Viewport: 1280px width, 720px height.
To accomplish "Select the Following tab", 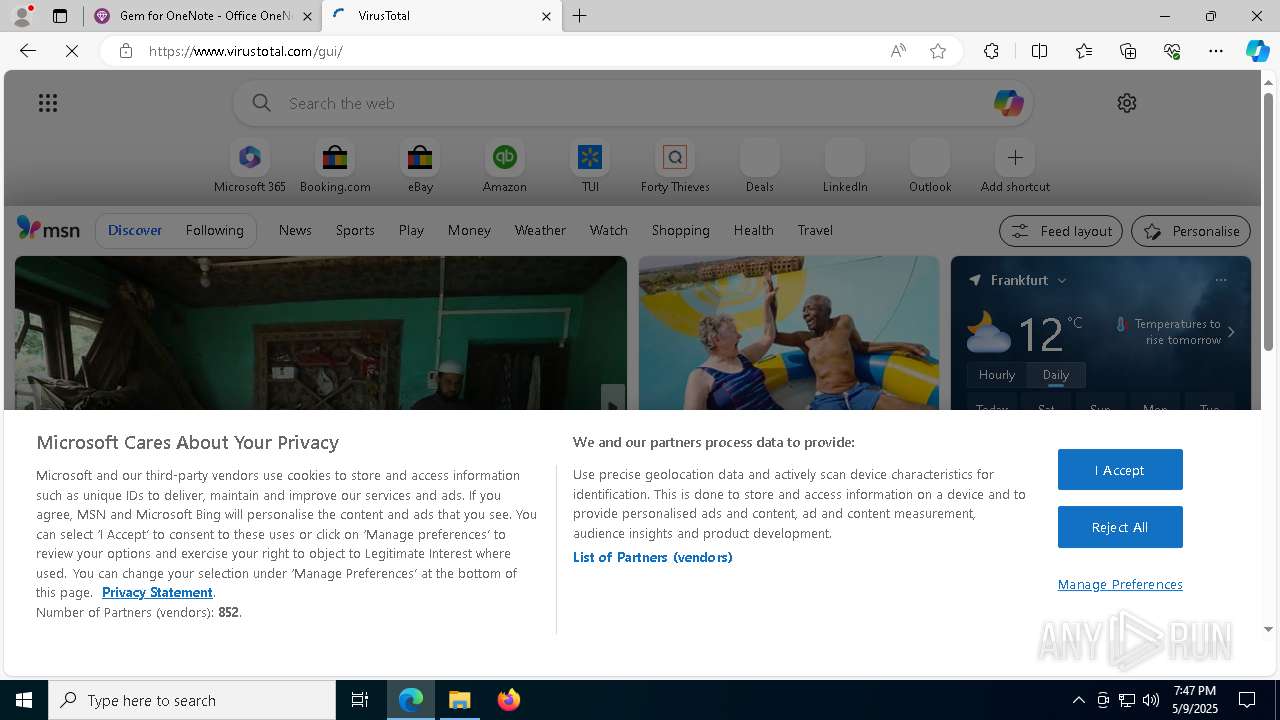I will tap(215, 230).
